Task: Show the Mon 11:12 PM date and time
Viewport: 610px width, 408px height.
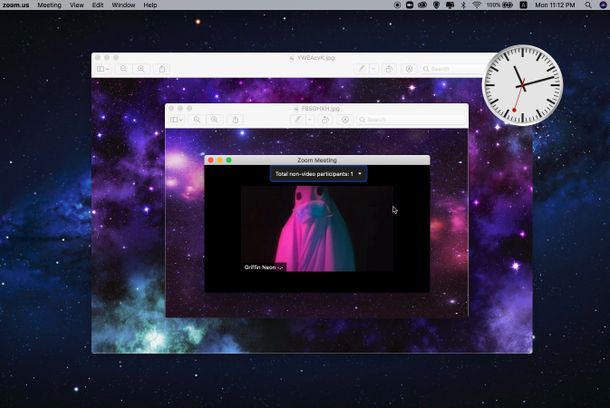Action: click(x=555, y=5)
